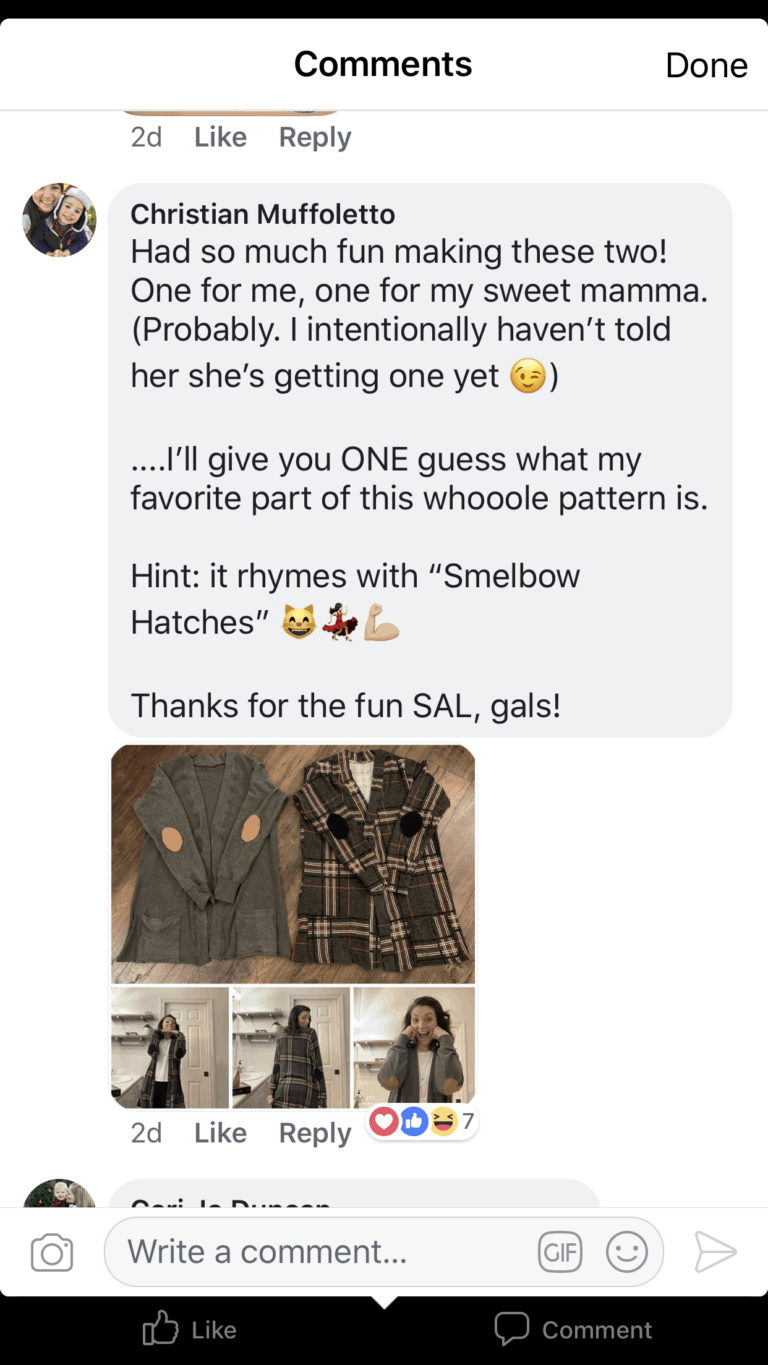Reply to Christian Muffoletto's comment
This screenshot has height=1365, width=768.
(315, 1133)
